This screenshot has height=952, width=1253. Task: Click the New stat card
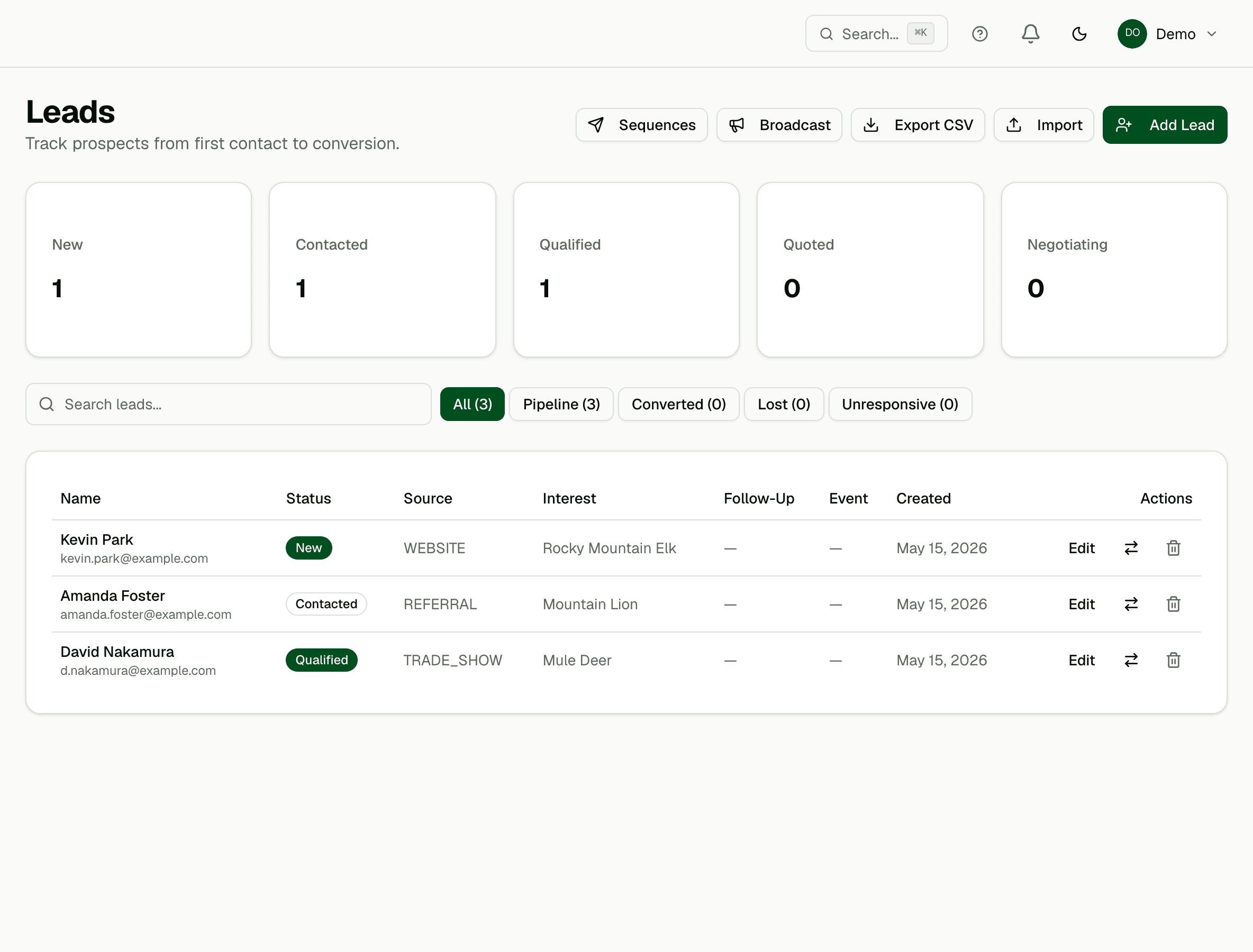(138, 270)
